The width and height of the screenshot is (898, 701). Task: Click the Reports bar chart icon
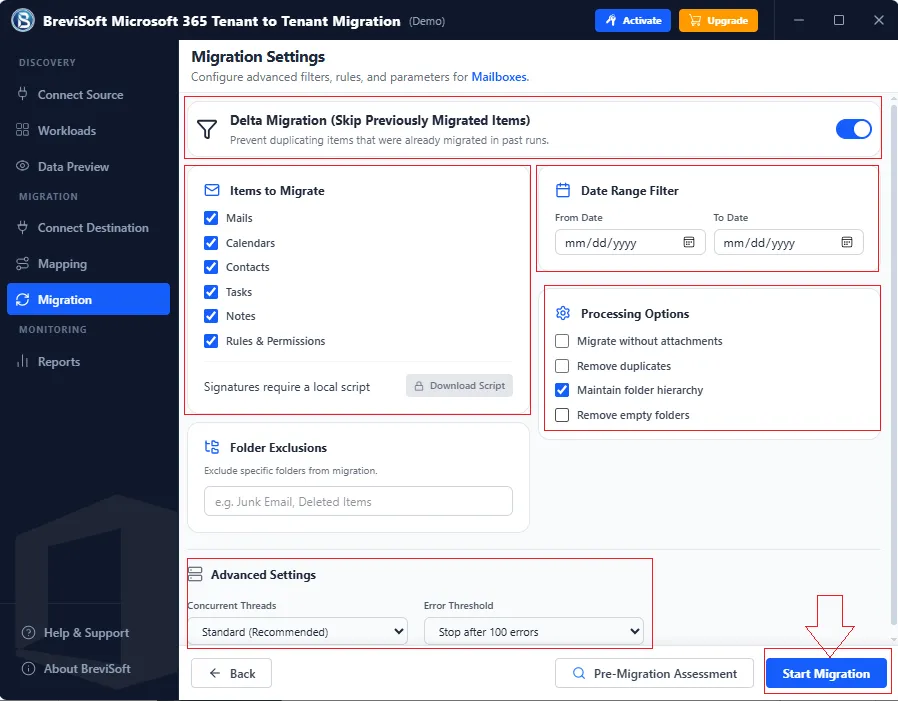click(22, 361)
